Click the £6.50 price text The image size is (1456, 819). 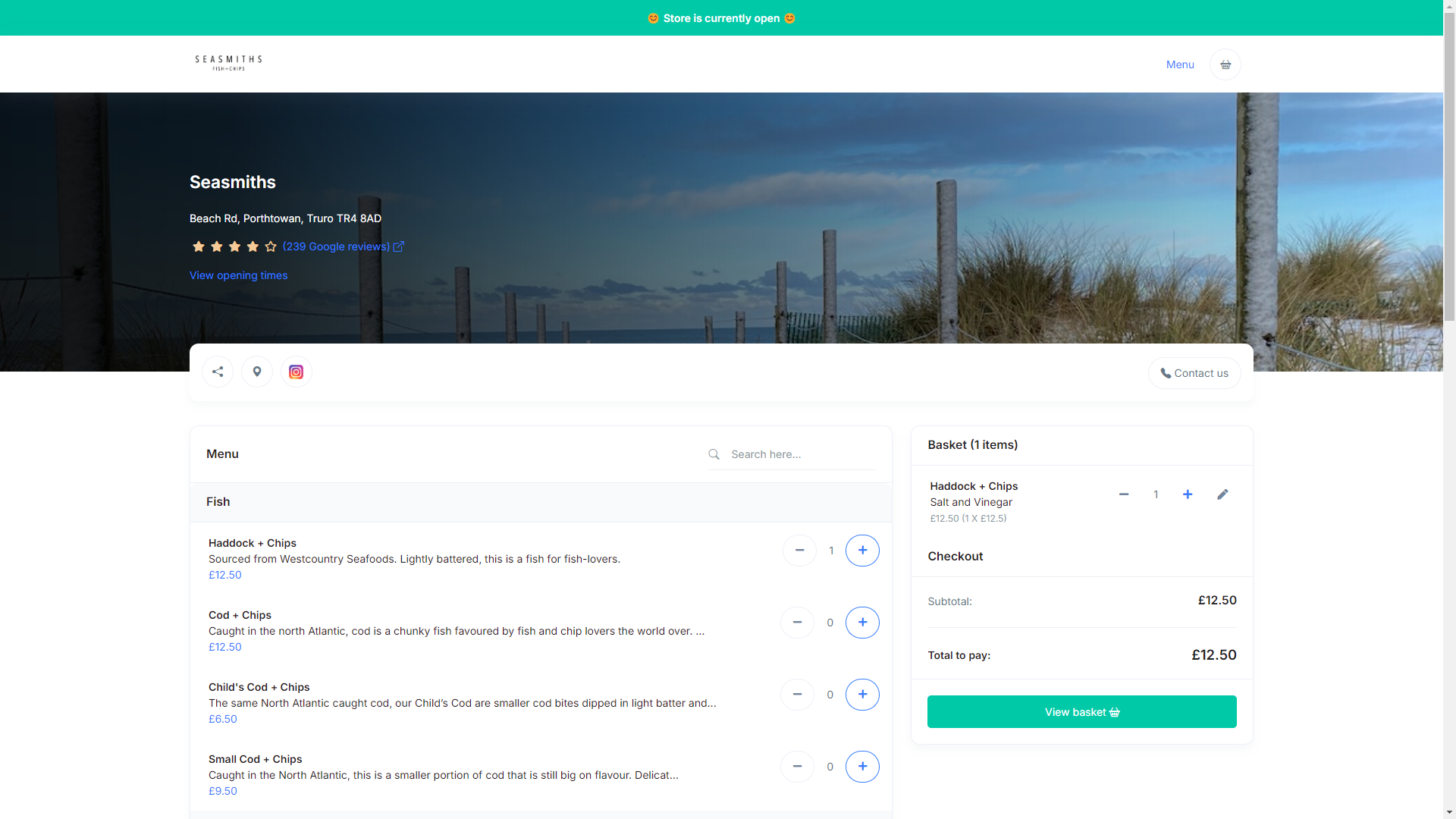pos(223,719)
